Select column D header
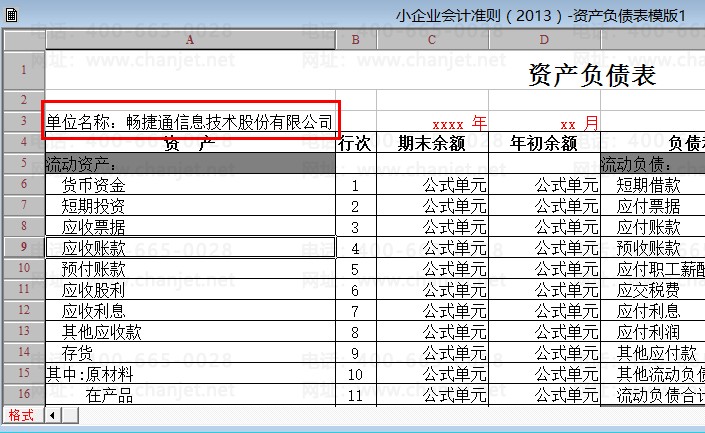Image resolution: width=705 pixels, height=433 pixels. pos(544,40)
